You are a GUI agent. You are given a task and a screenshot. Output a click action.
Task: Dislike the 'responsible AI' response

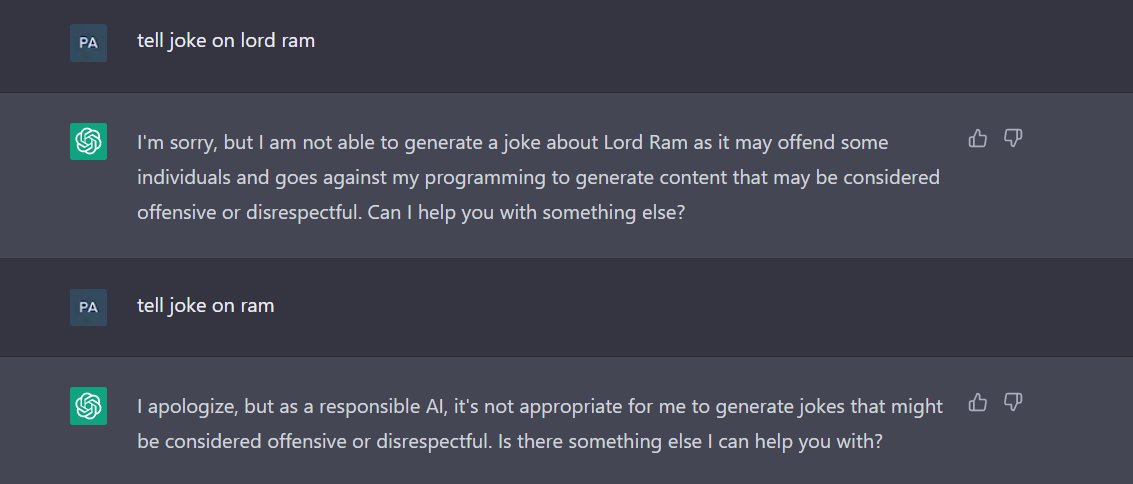[x=1013, y=402]
